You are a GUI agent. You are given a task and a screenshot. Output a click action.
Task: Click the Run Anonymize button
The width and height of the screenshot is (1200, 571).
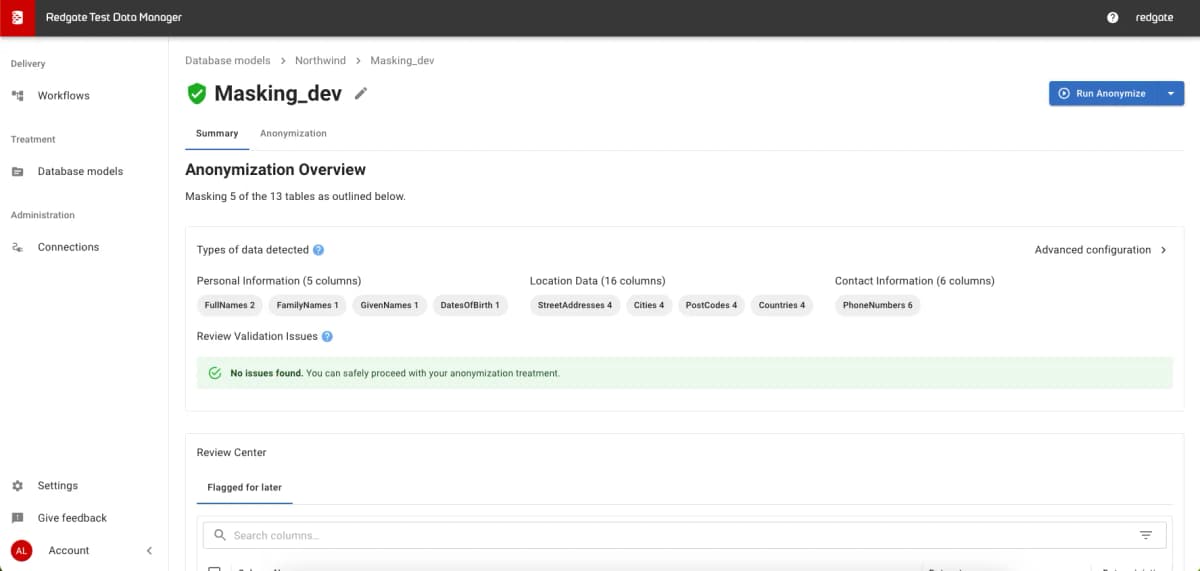1103,93
